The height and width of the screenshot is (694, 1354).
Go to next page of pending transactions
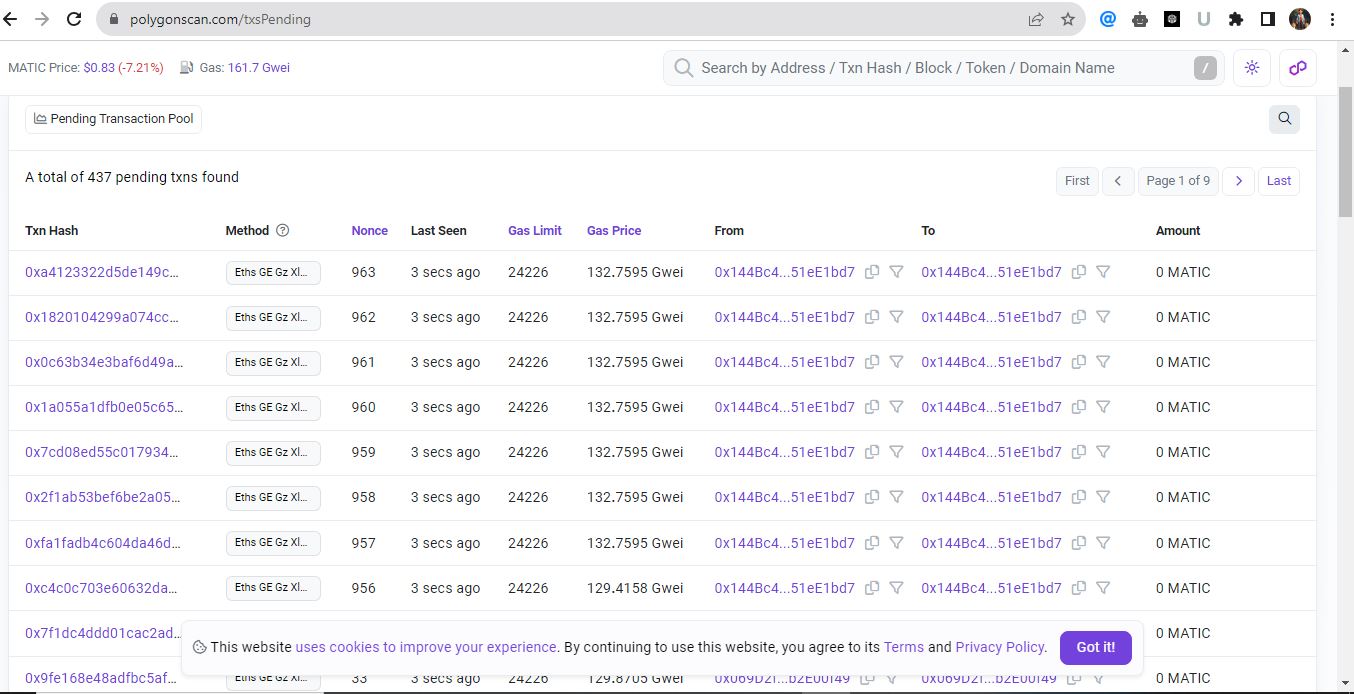point(1238,181)
